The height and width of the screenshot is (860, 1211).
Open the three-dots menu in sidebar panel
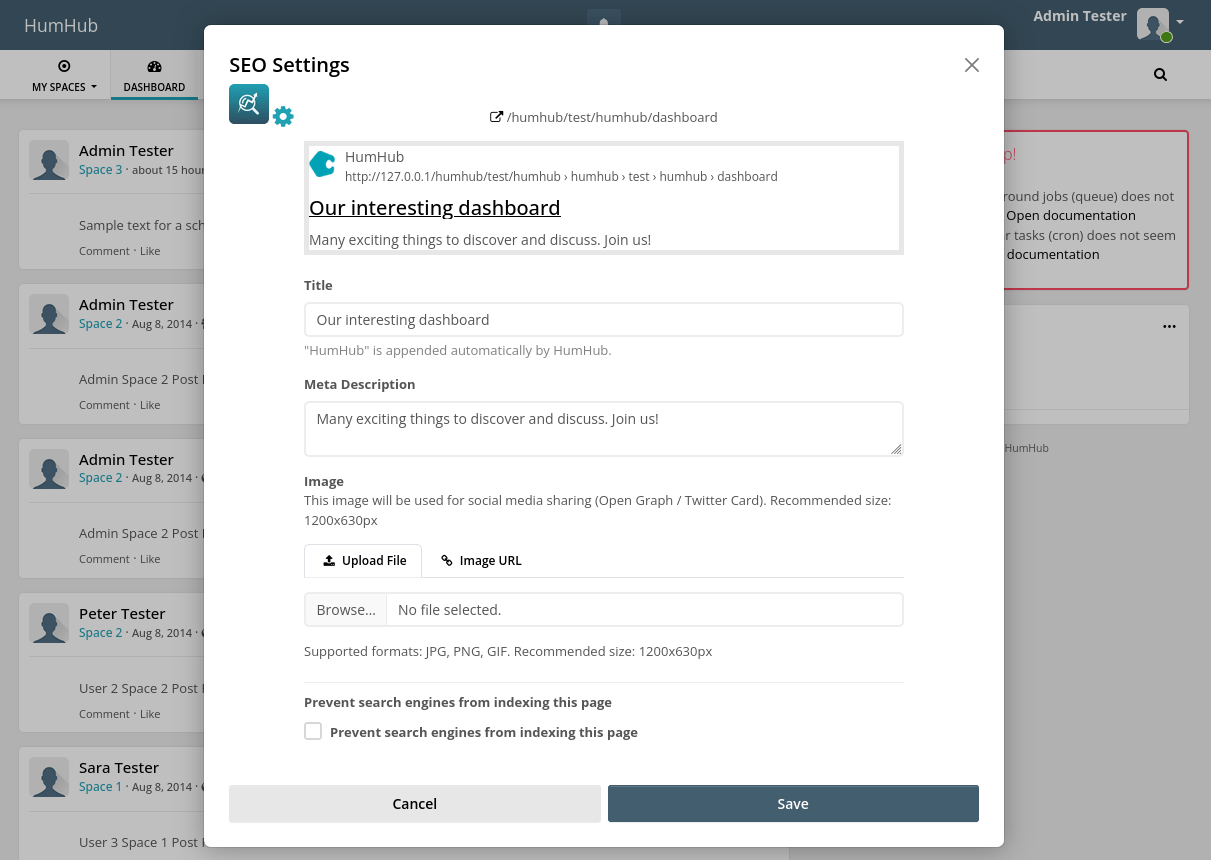click(x=1169, y=327)
